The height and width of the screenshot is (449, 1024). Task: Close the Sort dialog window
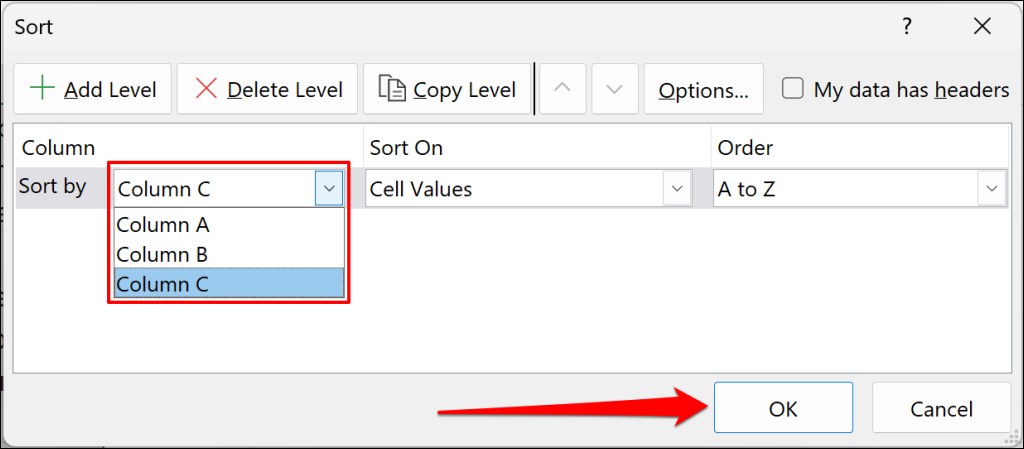tap(979, 26)
